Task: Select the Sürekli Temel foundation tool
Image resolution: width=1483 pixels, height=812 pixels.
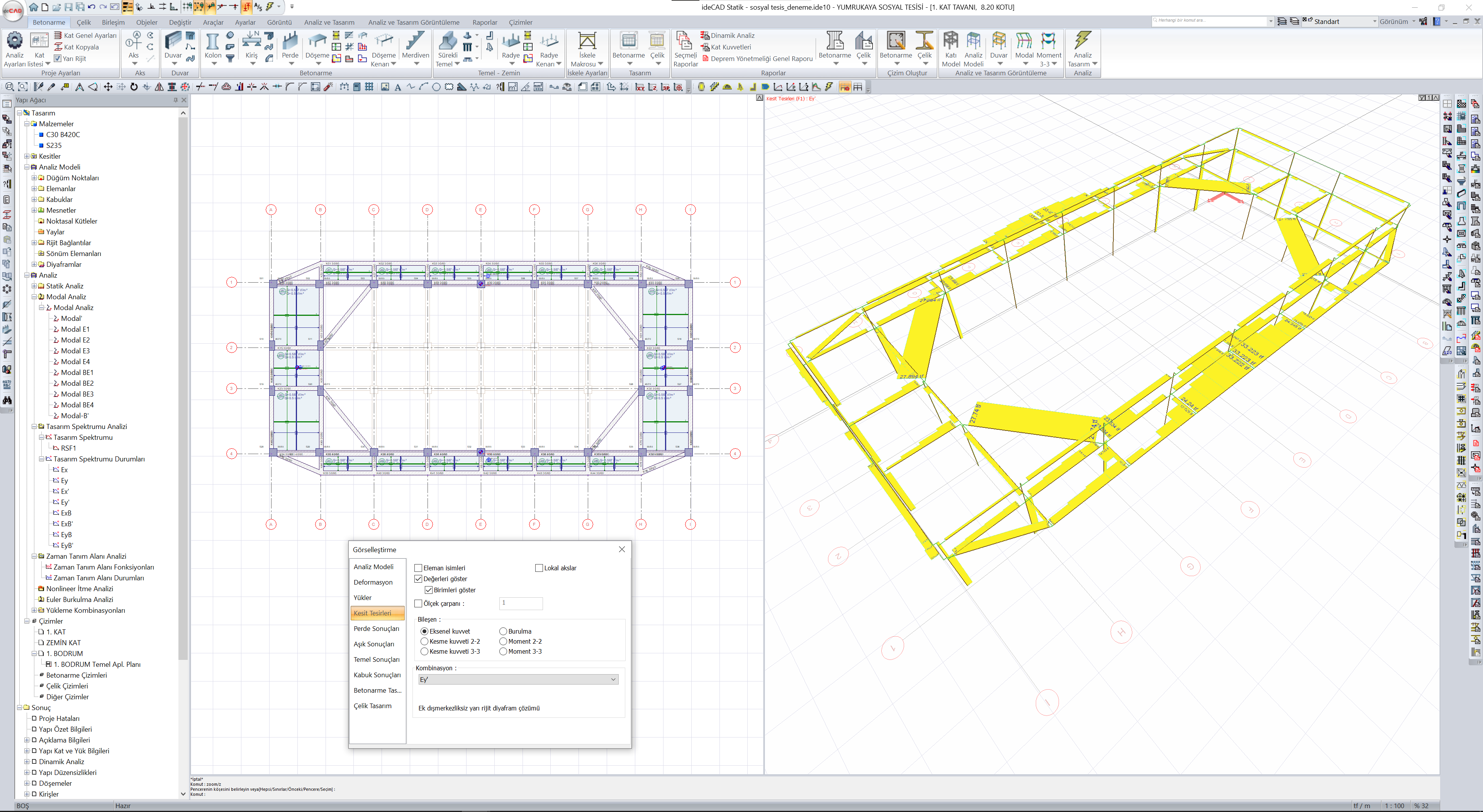Action: coord(447,49)
